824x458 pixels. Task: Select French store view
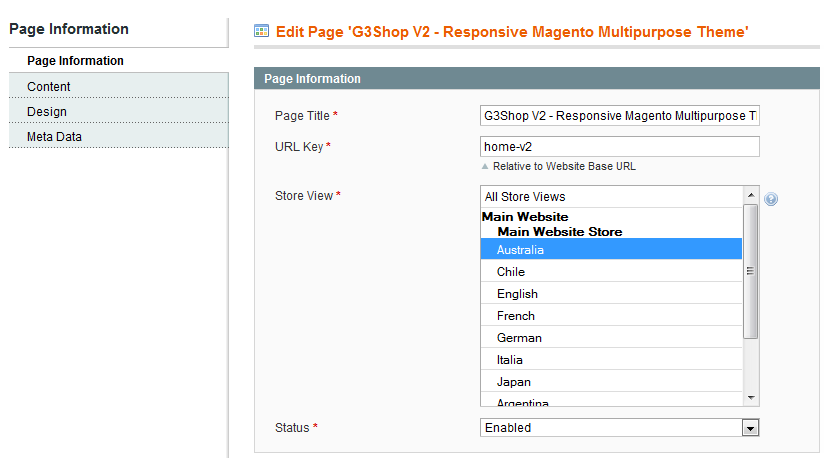point(611,316)
